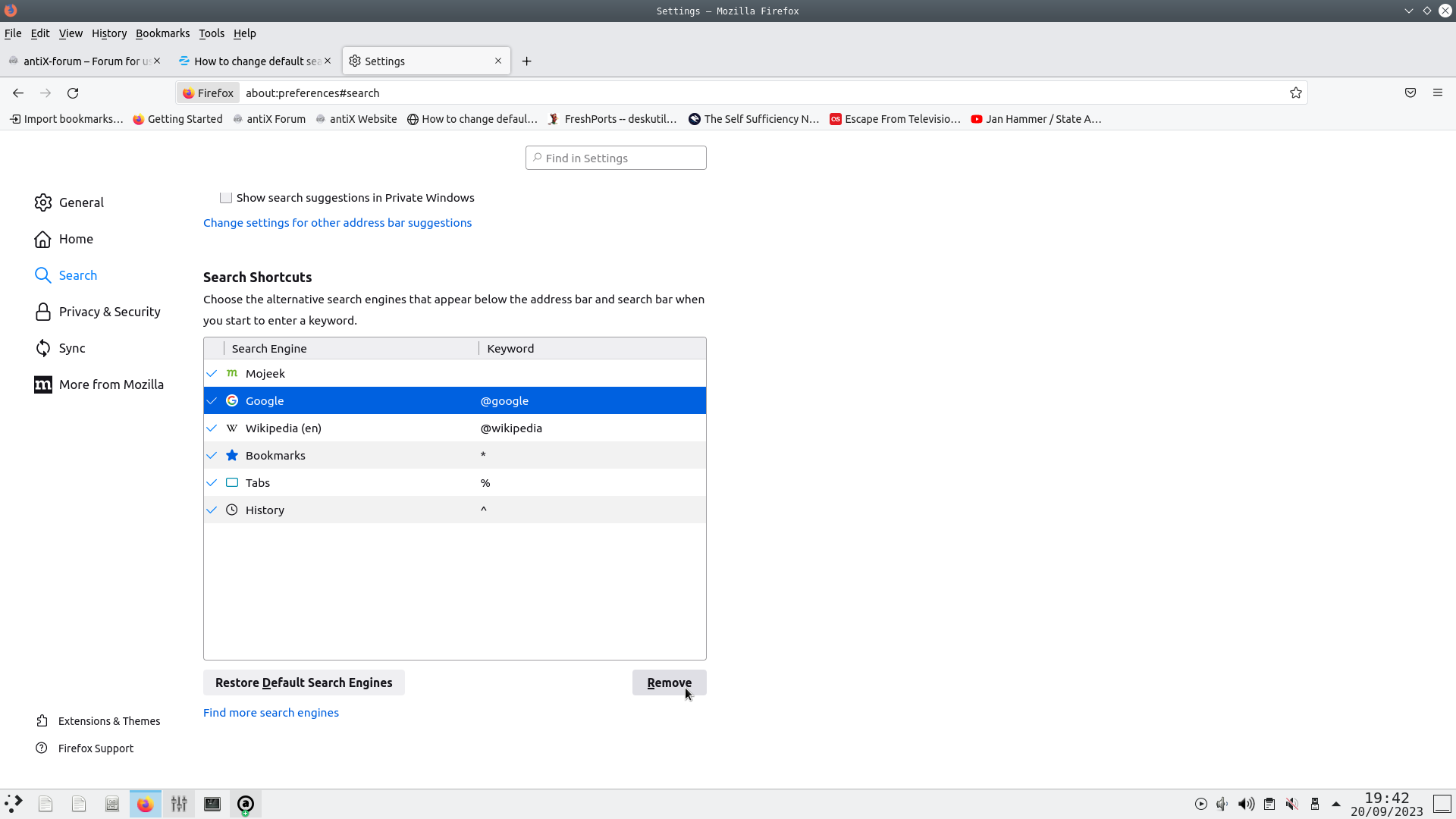Click the Import bookmarks toolbar item
This screenshot has height=819, width=1456.
[x=67, y=119]
